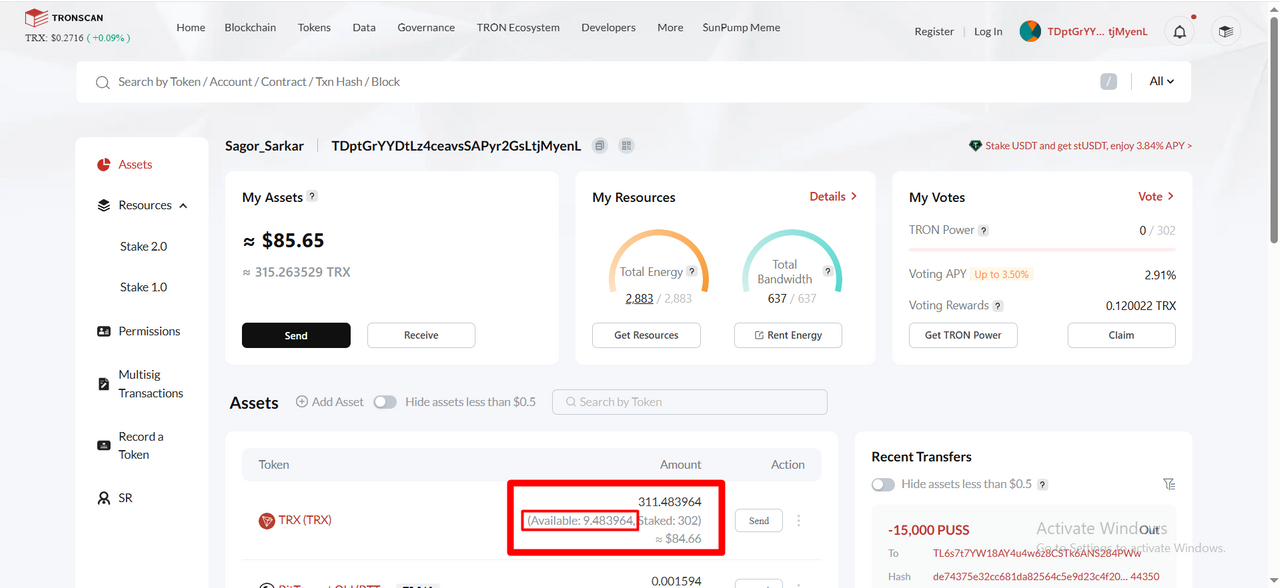Click the main search input field
The width and height of the screenshot is (1280, 588).
point(600,82)
